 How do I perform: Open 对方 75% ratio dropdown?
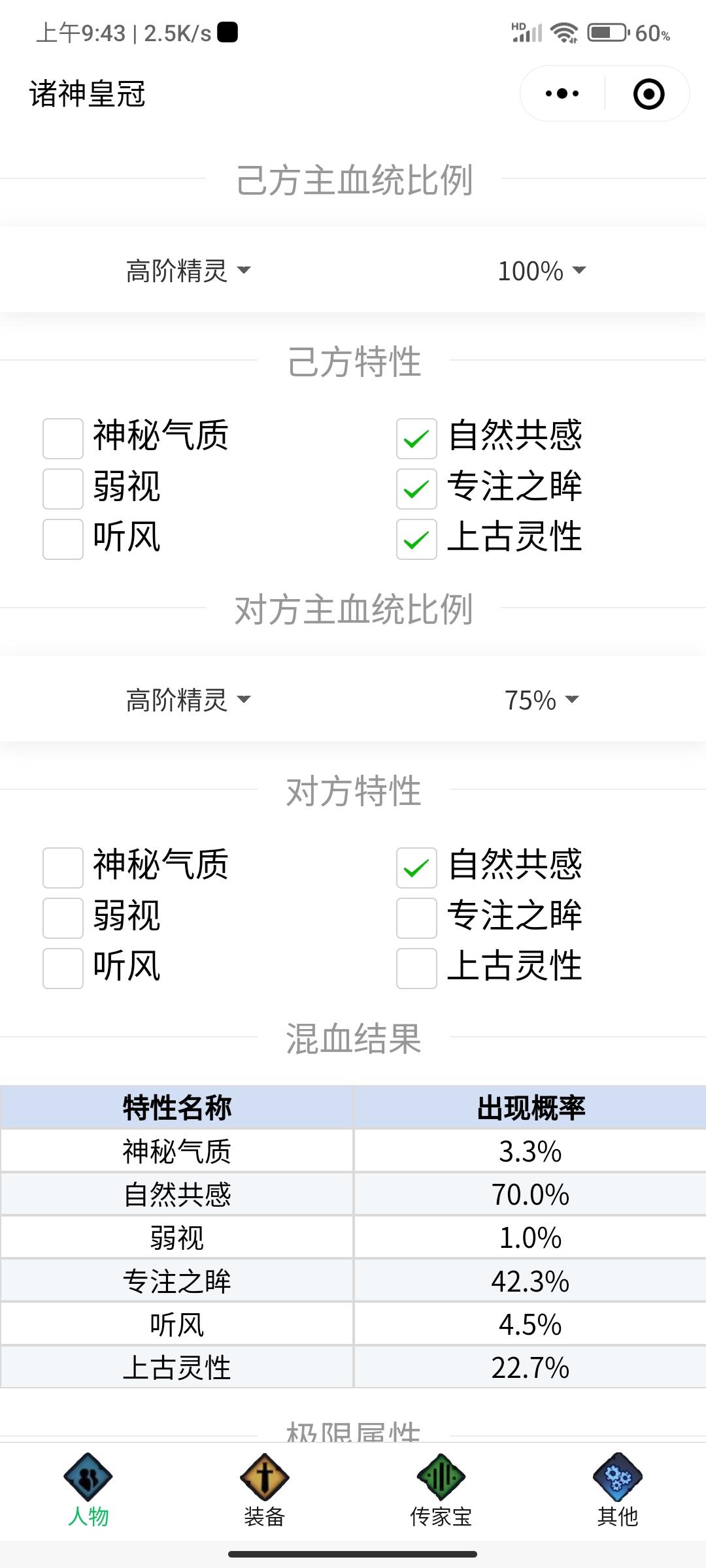[542, 700]
